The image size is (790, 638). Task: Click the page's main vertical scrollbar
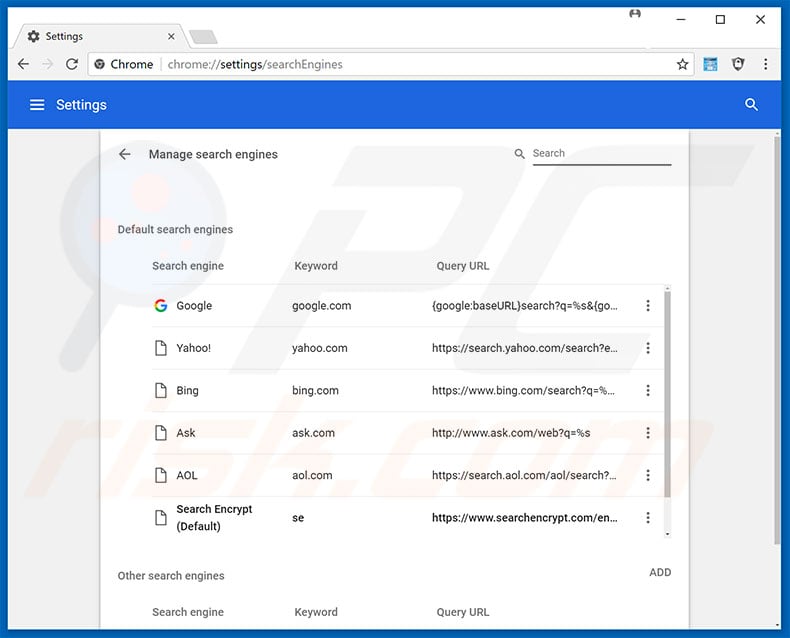pos(777,340)
